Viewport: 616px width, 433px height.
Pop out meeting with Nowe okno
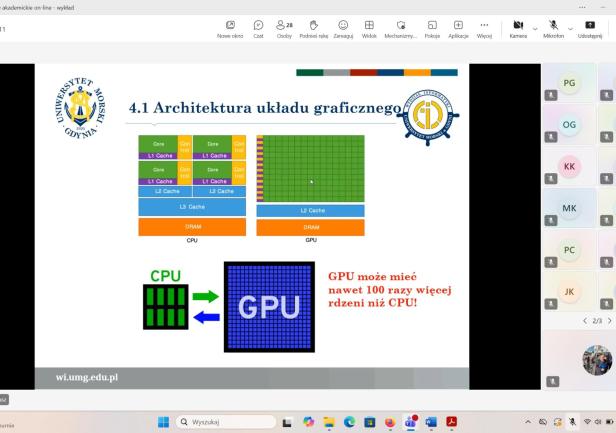pos(230,28)
